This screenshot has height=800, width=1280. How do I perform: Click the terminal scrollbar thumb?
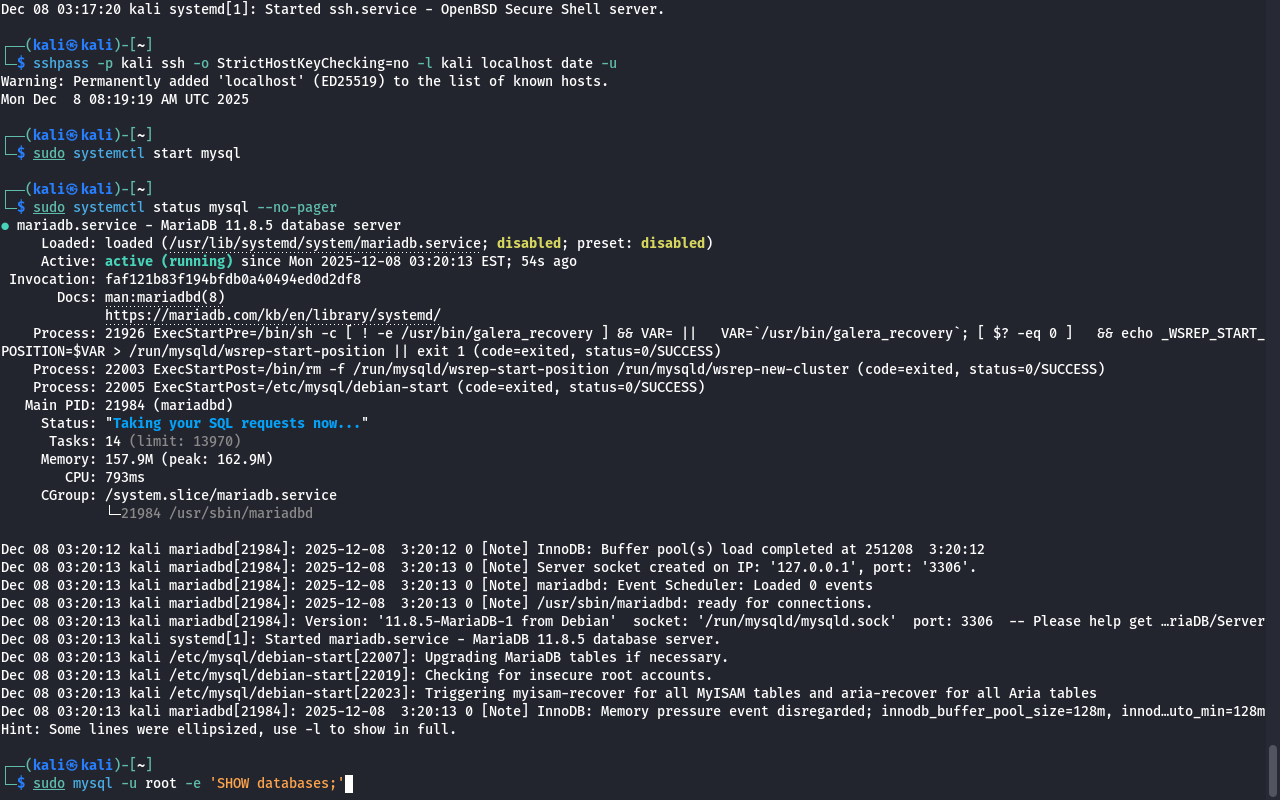[x=1273, y=770]
